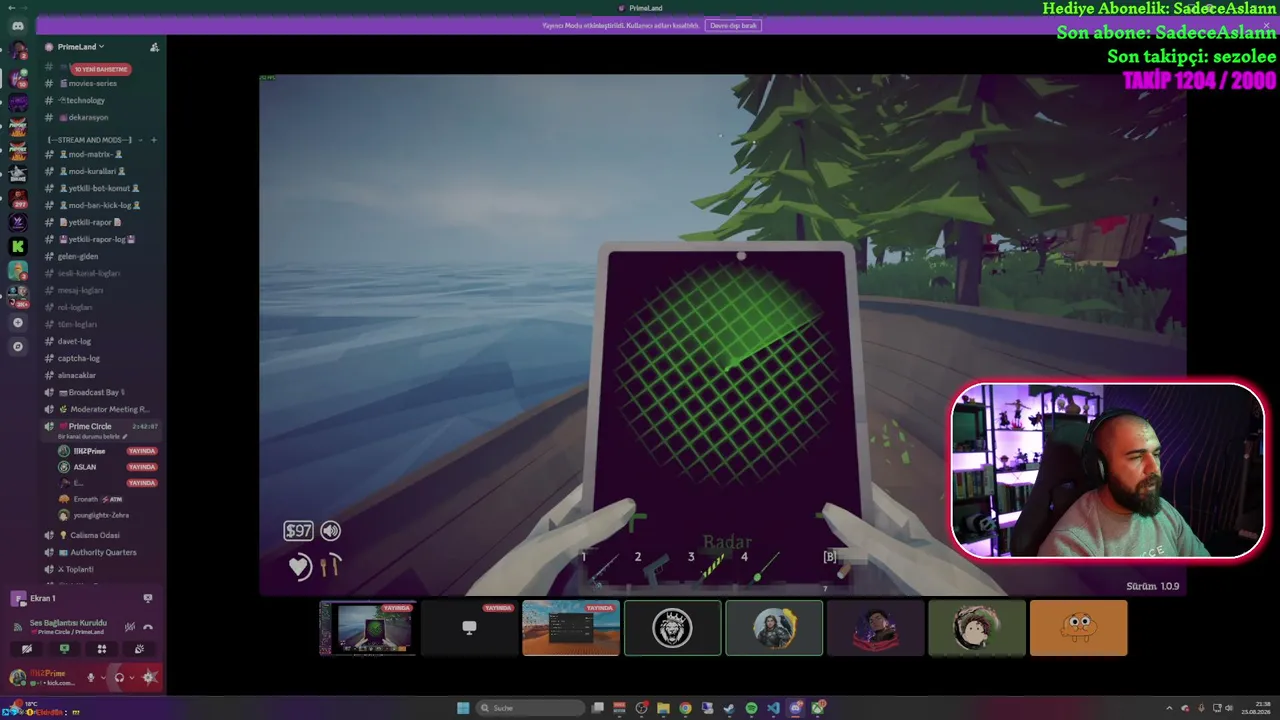Jump to the 10 YENİ BAHSETME mentions pill
The image size is (1280, 720).
point(101,69)
